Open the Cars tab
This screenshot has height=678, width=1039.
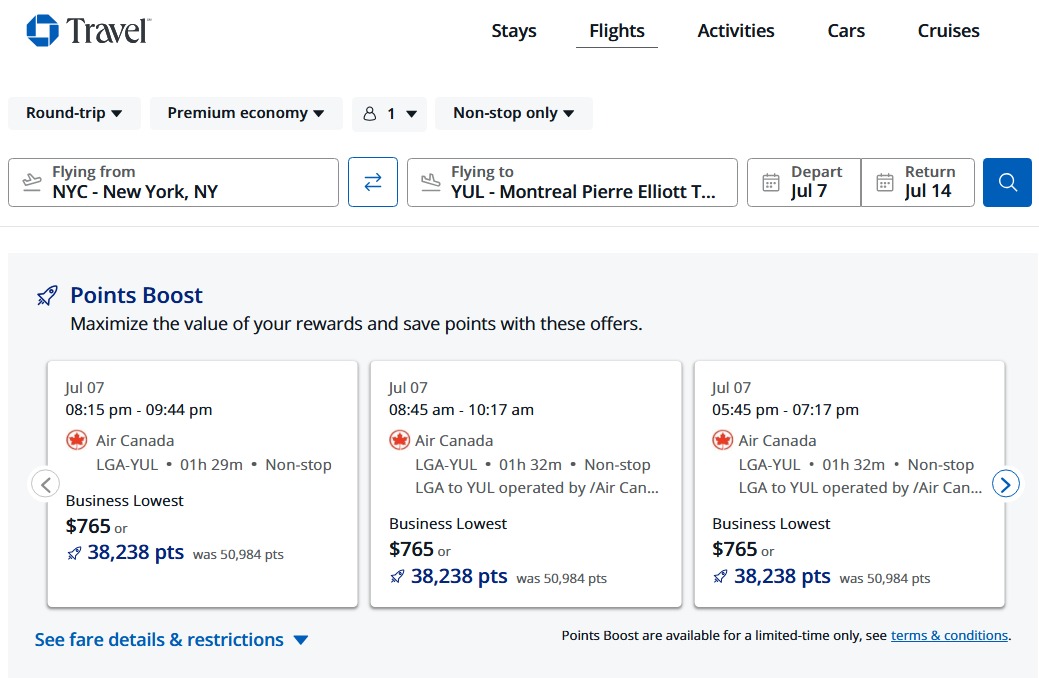[846, 30]
